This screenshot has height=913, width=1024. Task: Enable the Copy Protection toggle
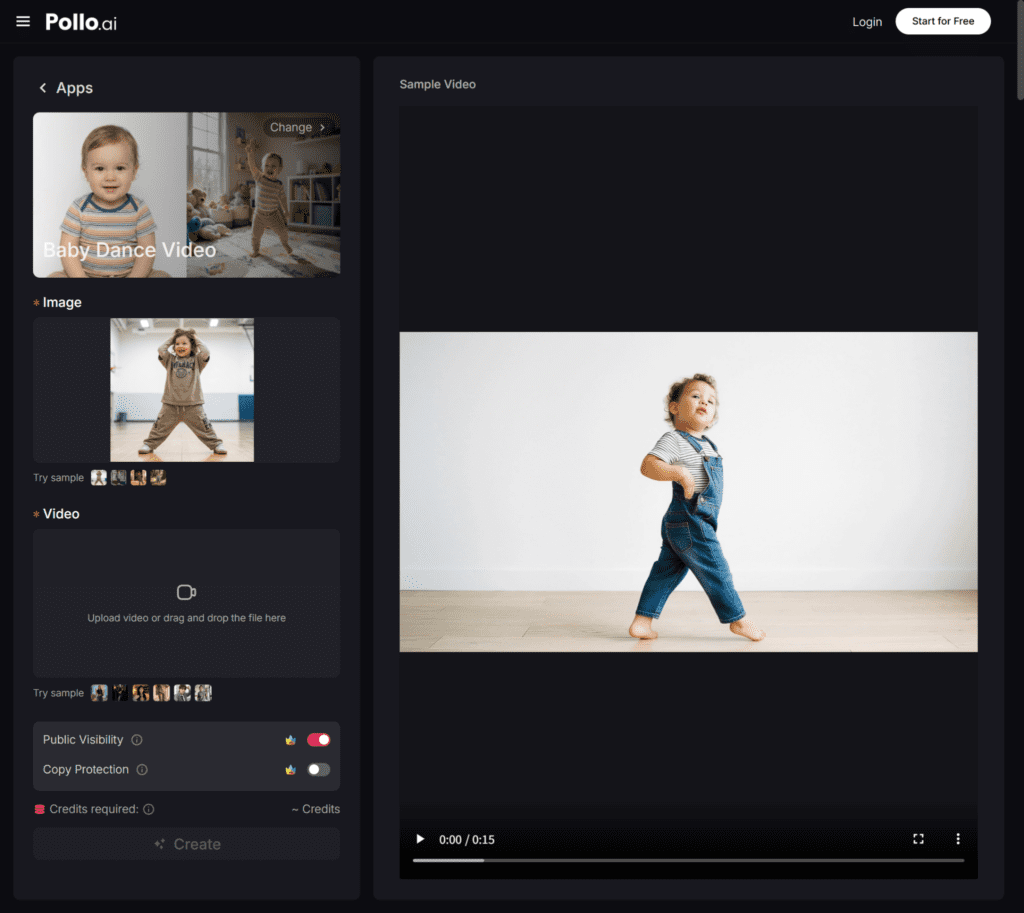tap(318, 770)
